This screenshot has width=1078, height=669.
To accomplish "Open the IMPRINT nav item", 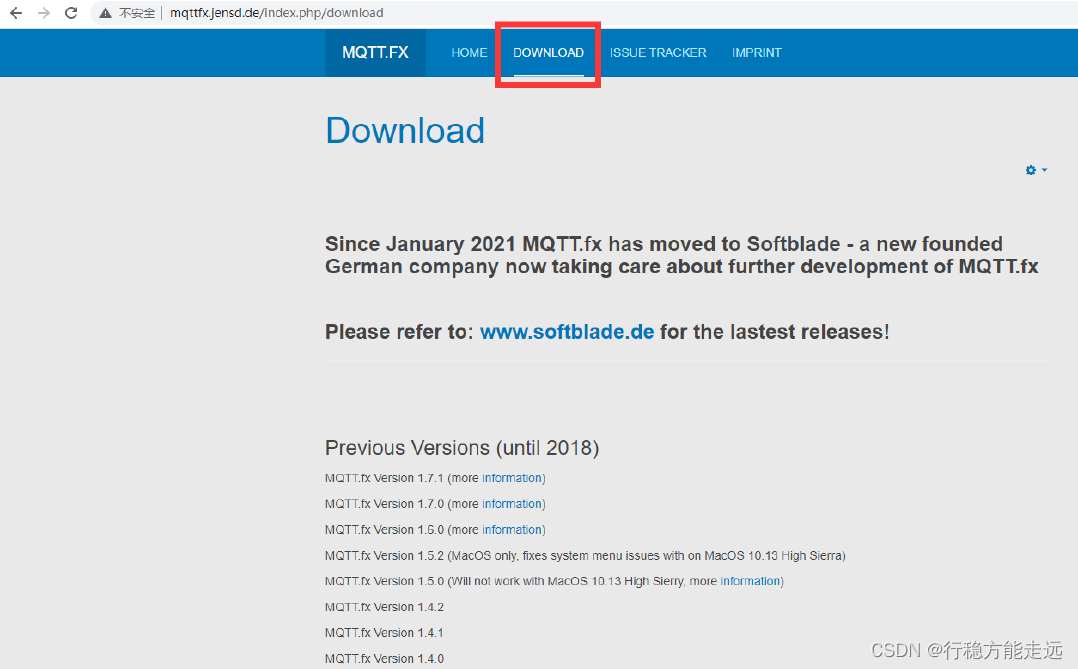I will tap(756, 53).
